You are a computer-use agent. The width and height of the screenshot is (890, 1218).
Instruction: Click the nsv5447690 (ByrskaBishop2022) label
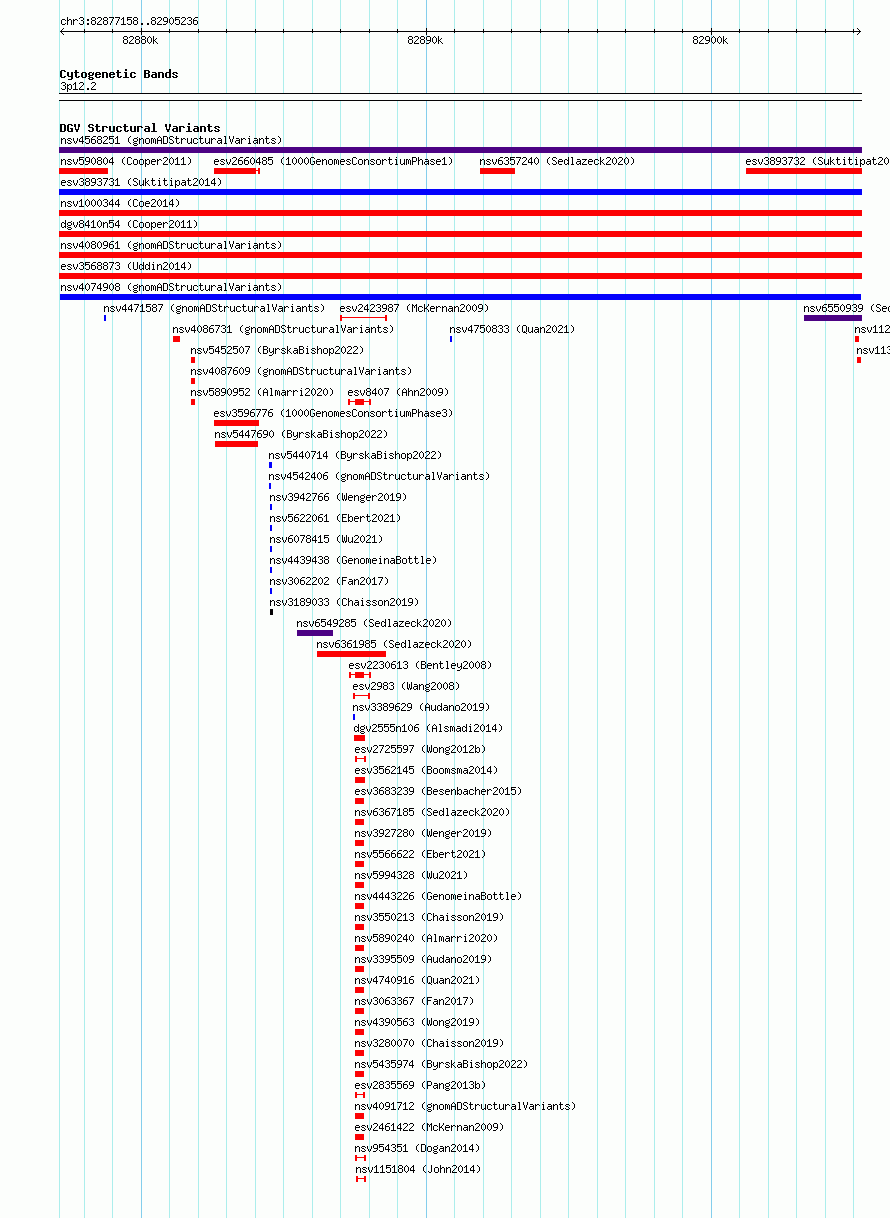[x=301, y=434]
